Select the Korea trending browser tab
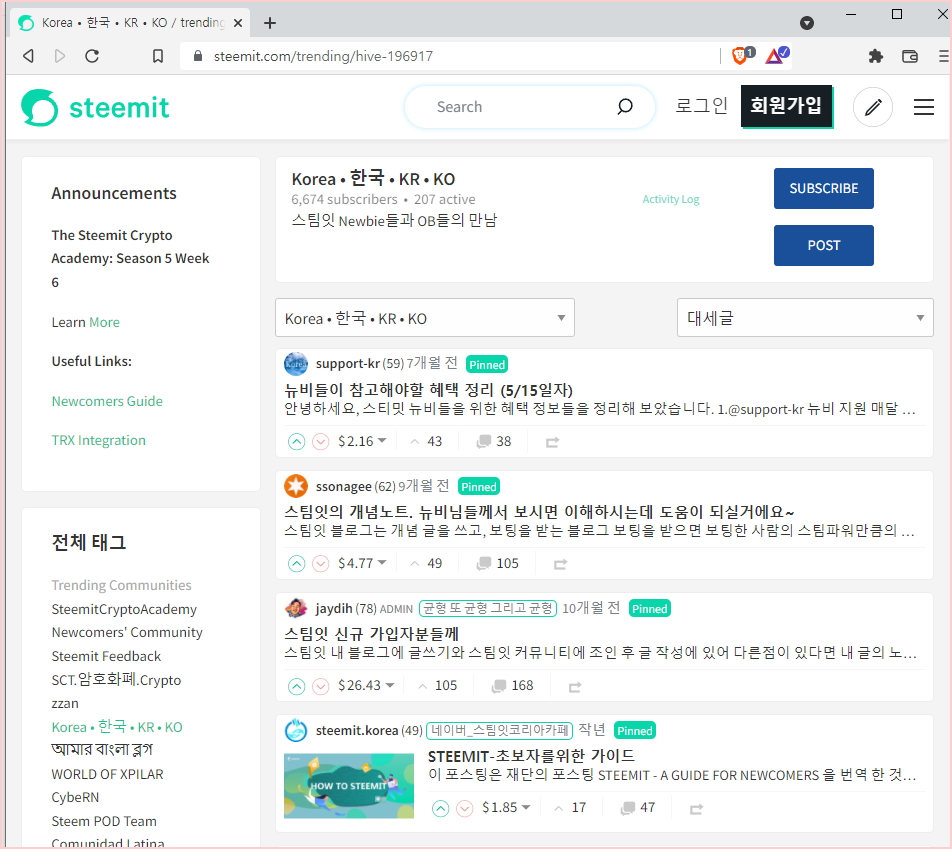The width and height of the screenshot is (952, 849). [x=131, y=23]
